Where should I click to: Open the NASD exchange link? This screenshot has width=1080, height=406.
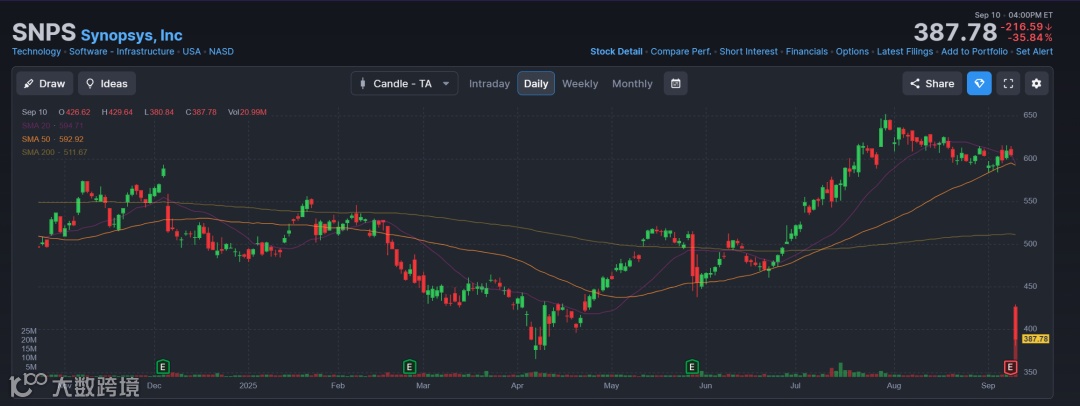(x=221, y=52)
